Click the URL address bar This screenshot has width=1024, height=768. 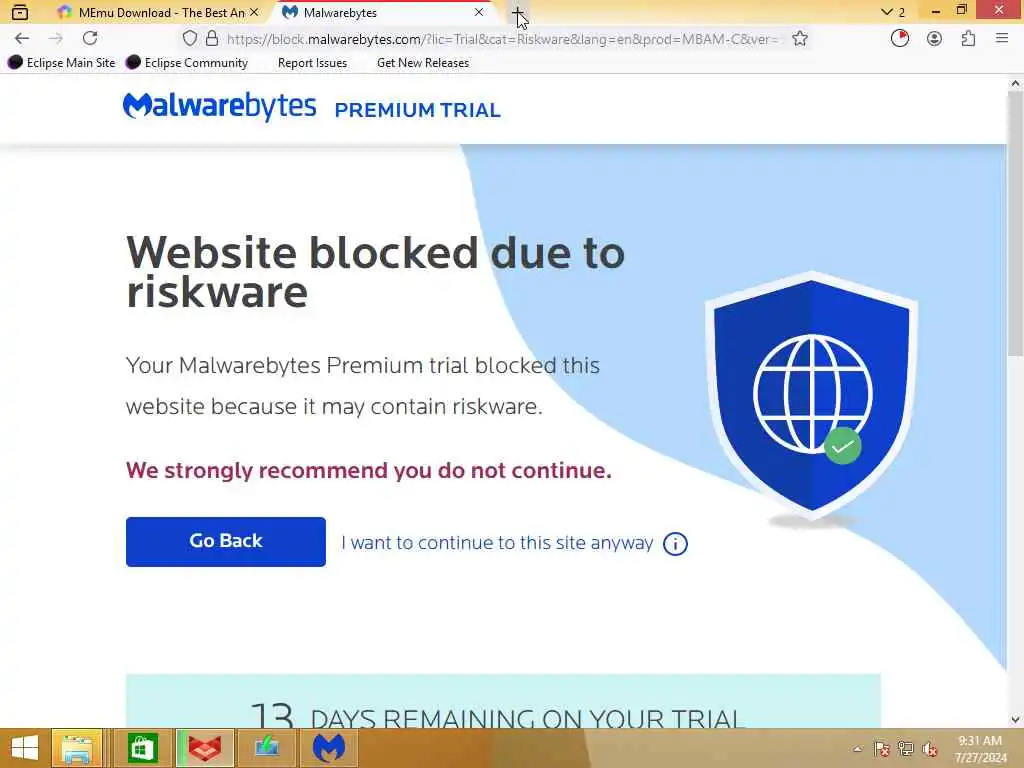click(502, 39)
